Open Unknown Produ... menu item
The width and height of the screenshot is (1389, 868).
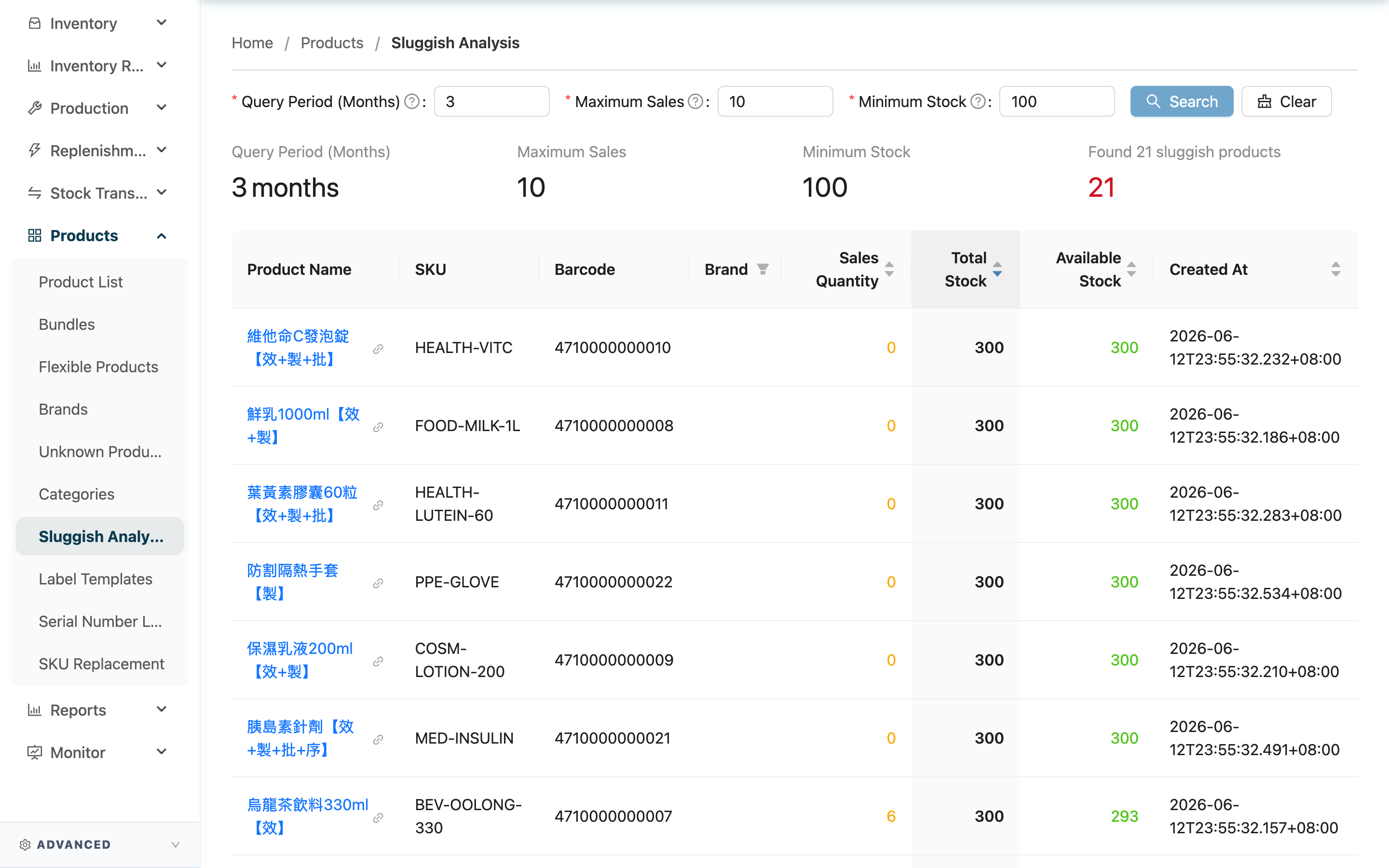(x=100, y=452)
